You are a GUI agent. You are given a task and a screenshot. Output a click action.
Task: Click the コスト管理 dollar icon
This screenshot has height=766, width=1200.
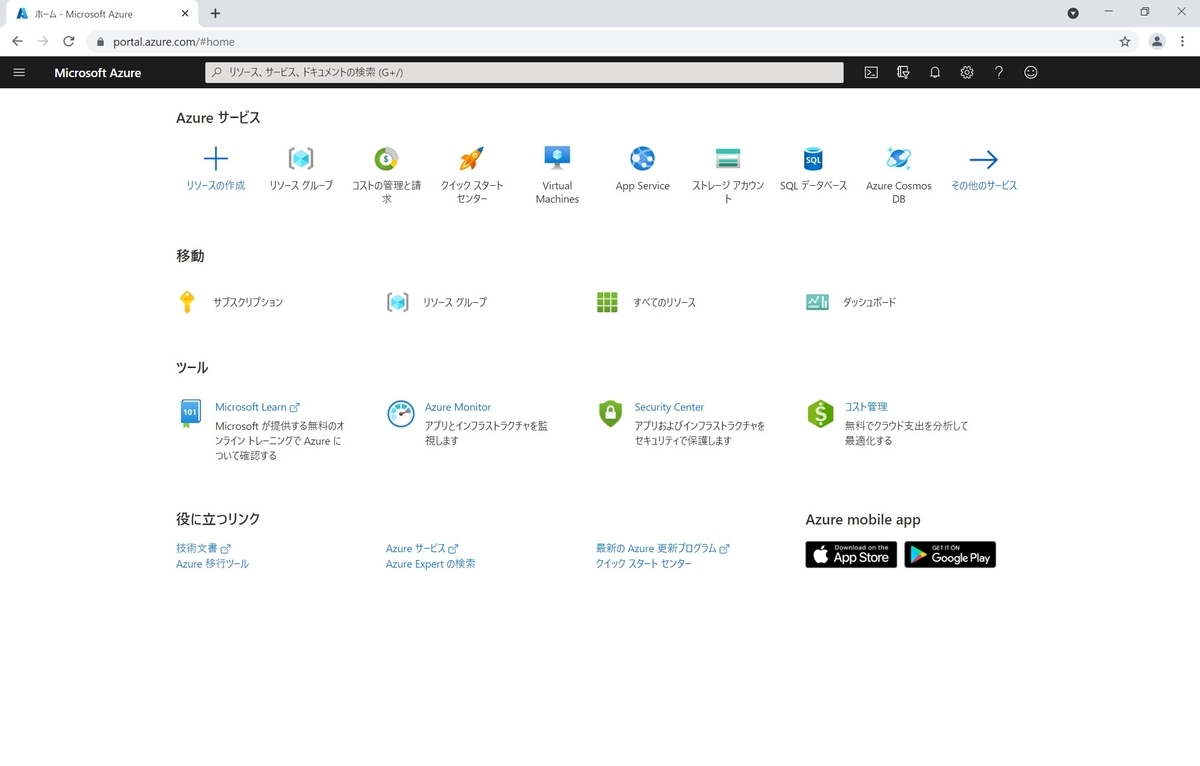point(820,414)
